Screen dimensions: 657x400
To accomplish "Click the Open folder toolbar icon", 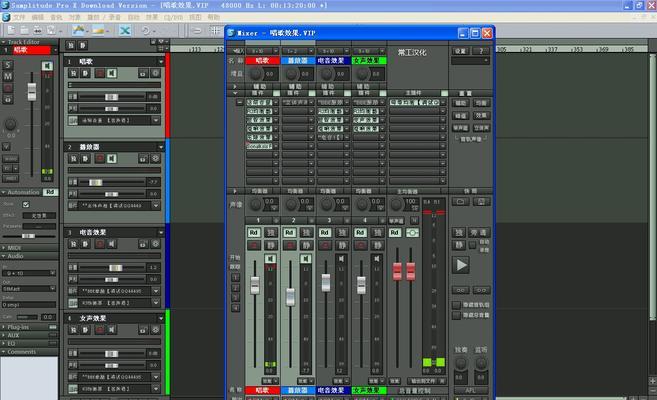I will [x=24, y=31].
